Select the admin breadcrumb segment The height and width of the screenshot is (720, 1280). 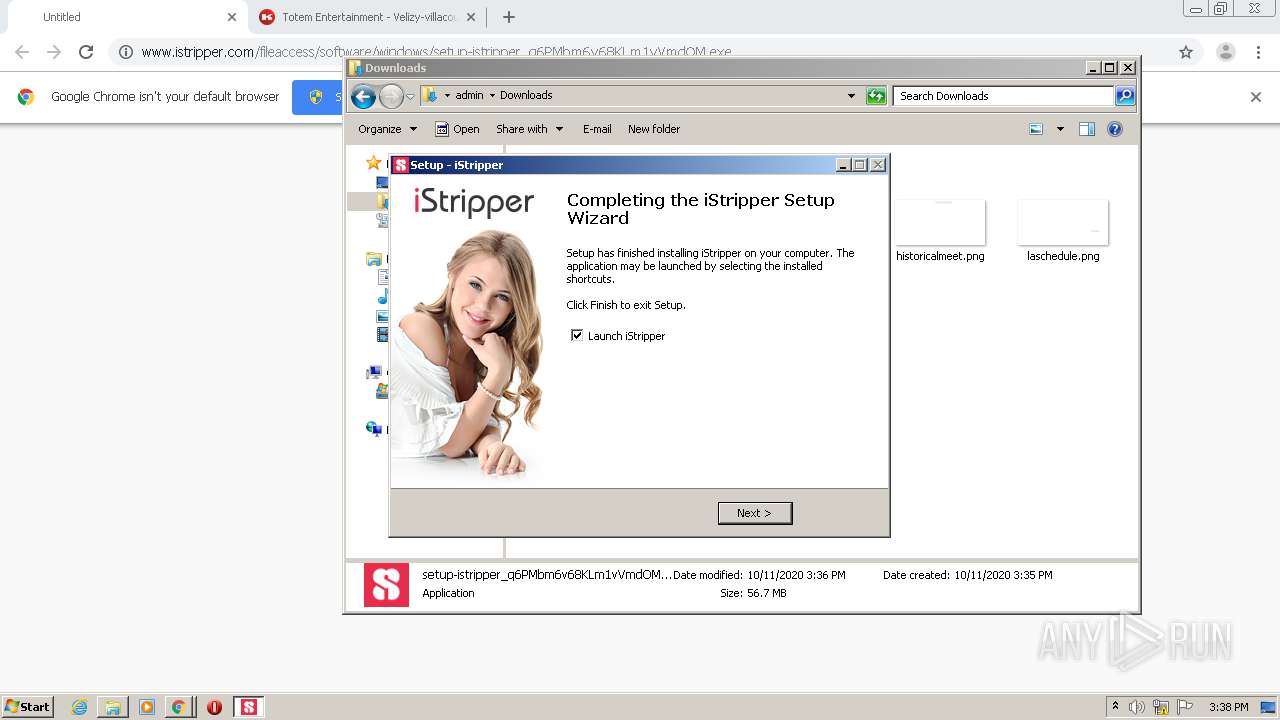coord(469,95)
